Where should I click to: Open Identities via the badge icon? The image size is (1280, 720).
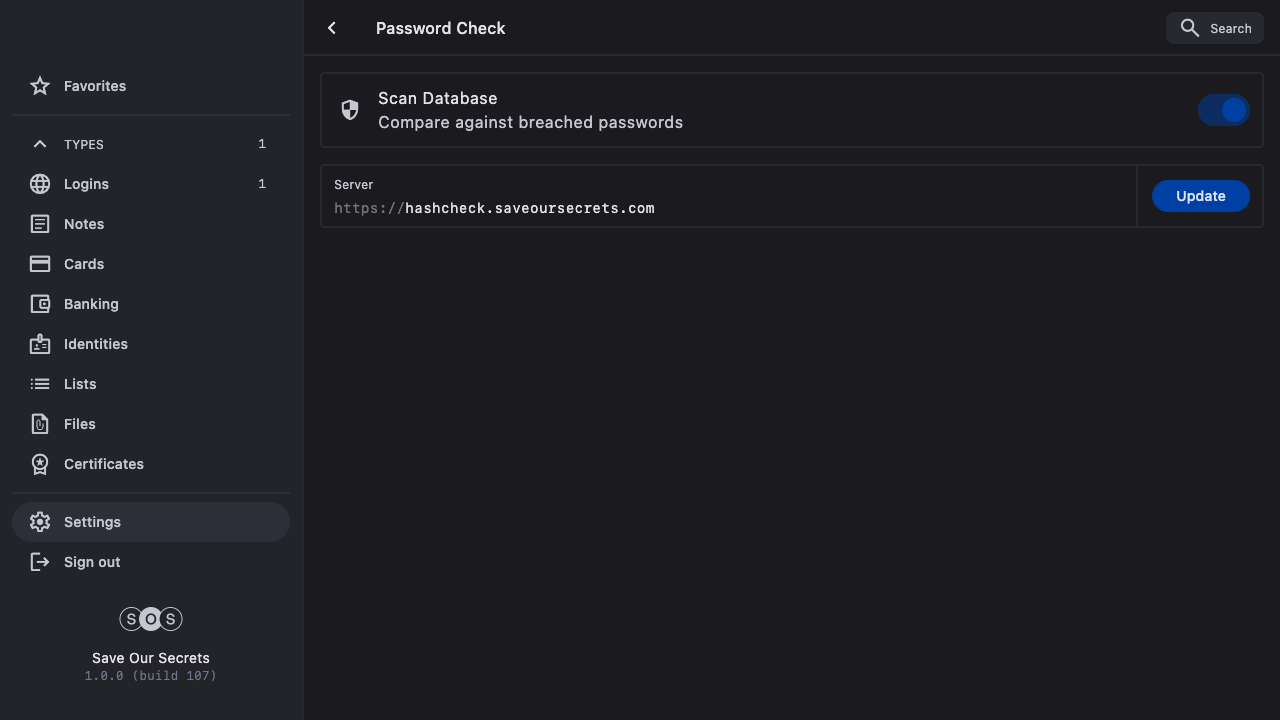tap(40, 344)
